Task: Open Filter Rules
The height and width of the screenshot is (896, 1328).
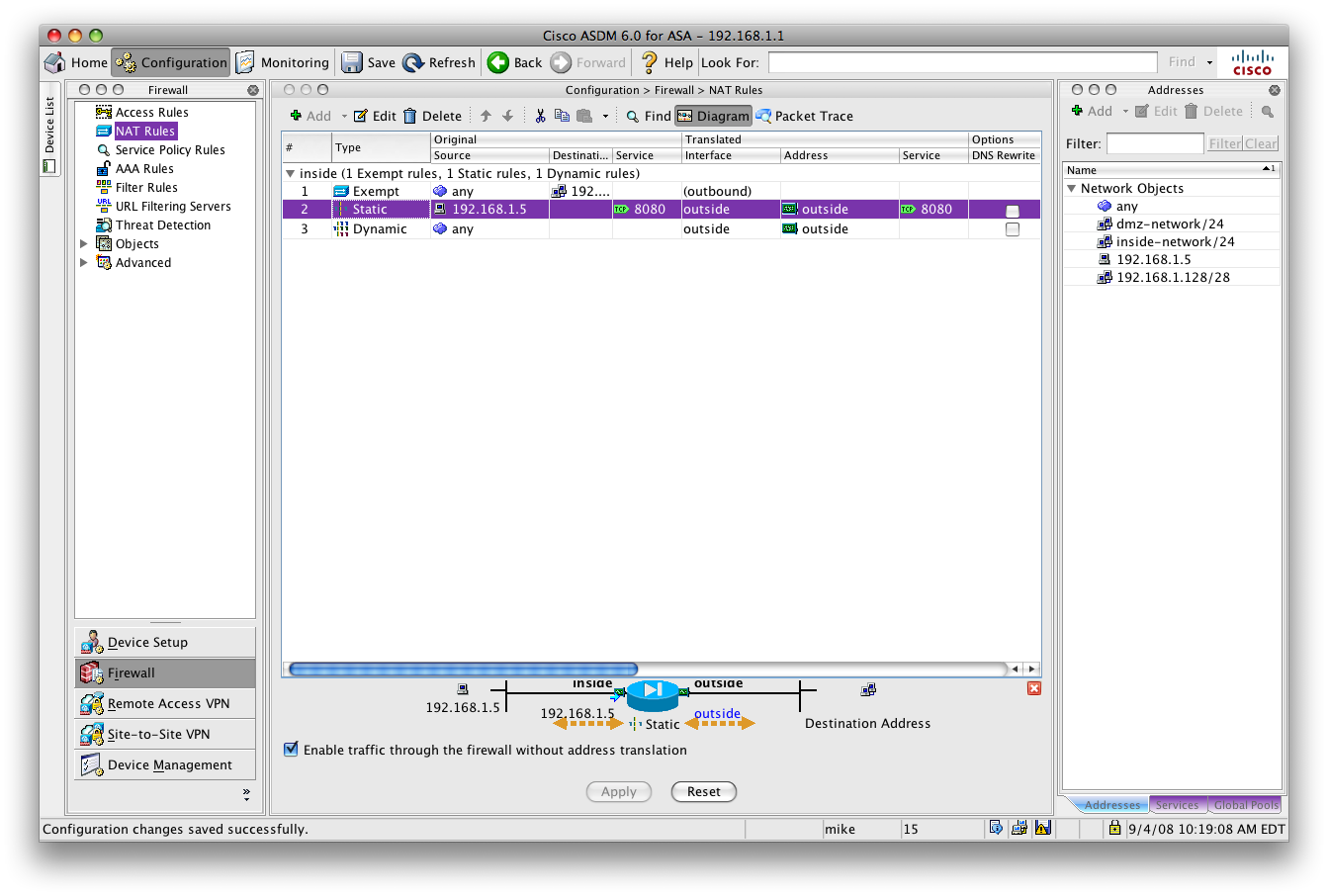Action: 136,187
